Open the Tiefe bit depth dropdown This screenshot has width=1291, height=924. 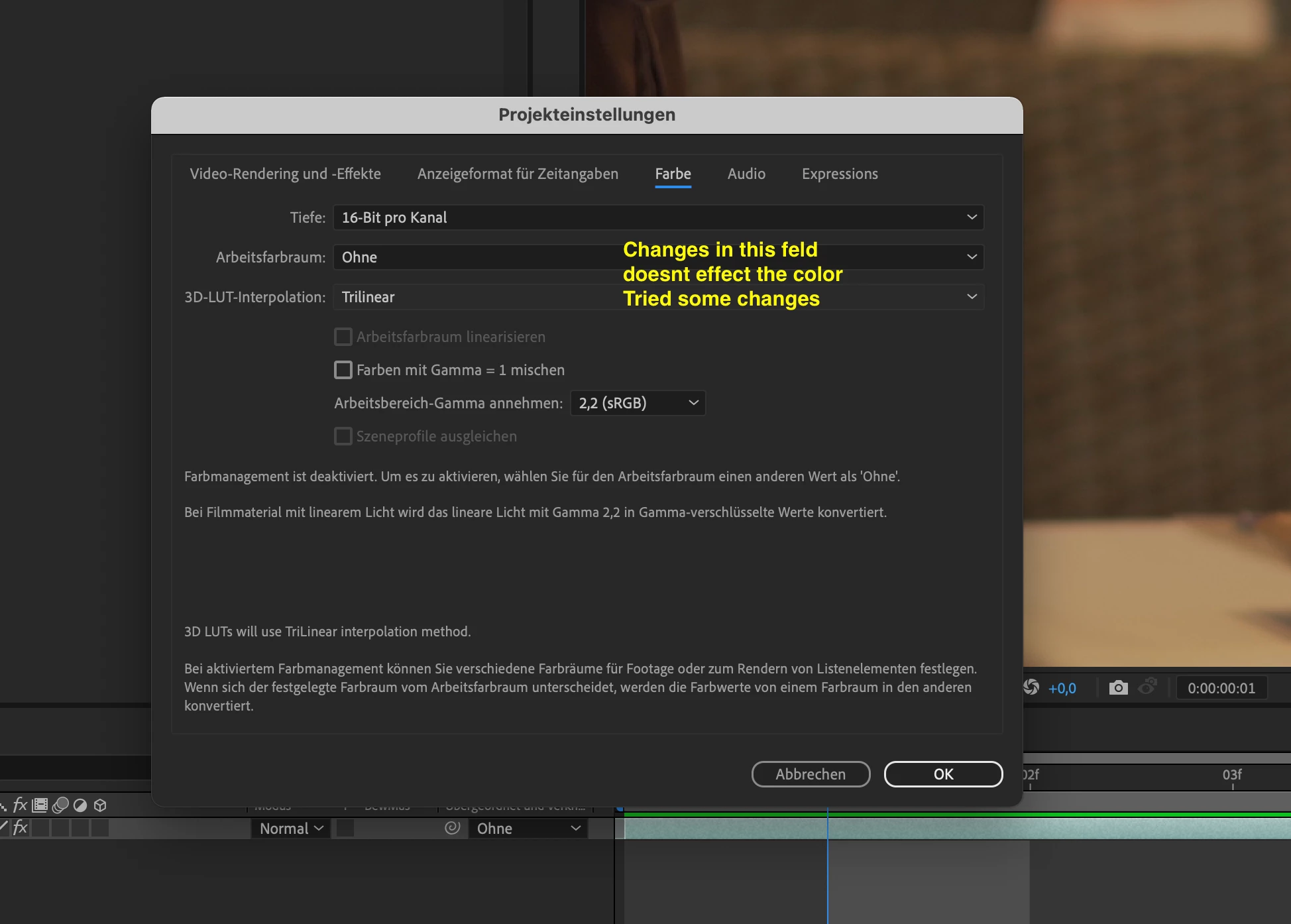[657, 217]
